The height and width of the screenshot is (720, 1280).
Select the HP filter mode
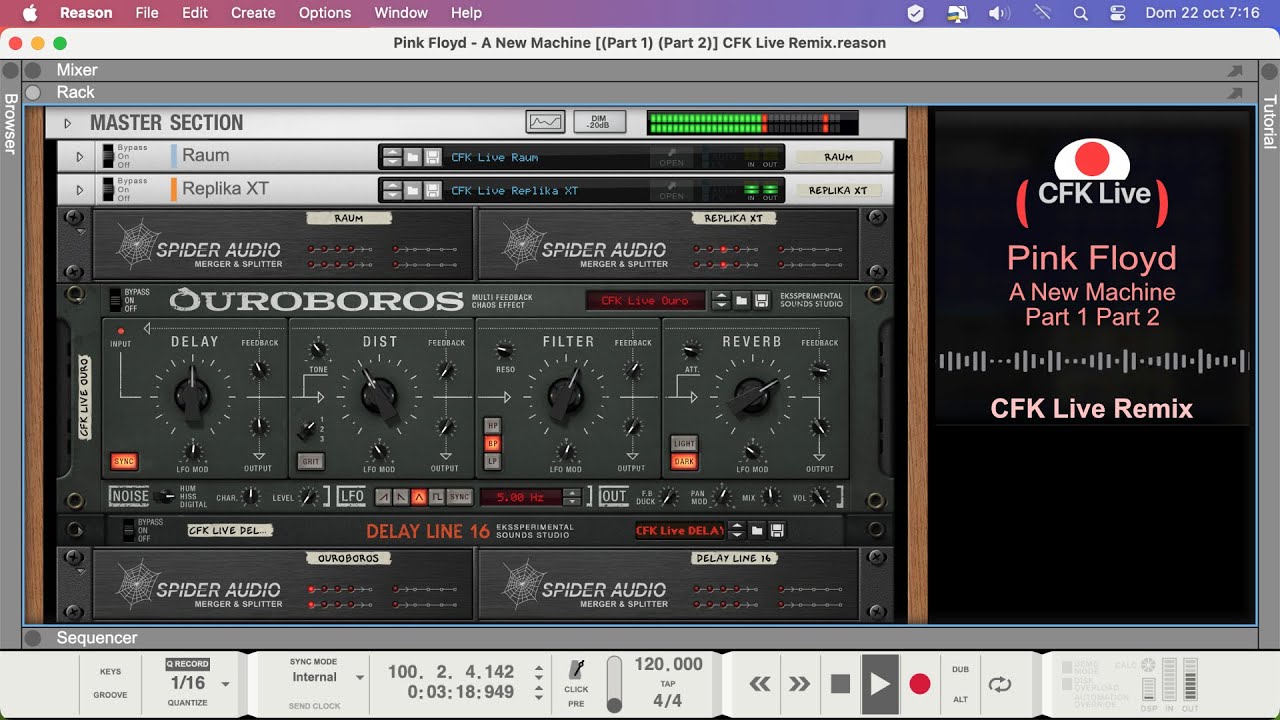click(x=491, y=425)
